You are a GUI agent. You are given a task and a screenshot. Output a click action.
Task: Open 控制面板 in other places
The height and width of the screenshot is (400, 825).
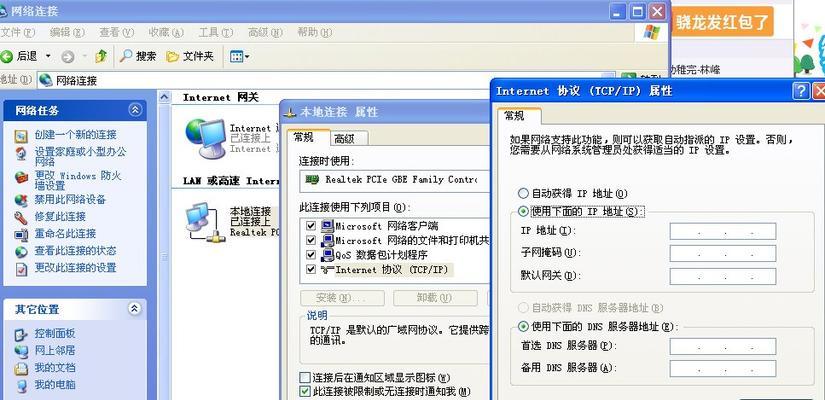(x=55, y=333)
